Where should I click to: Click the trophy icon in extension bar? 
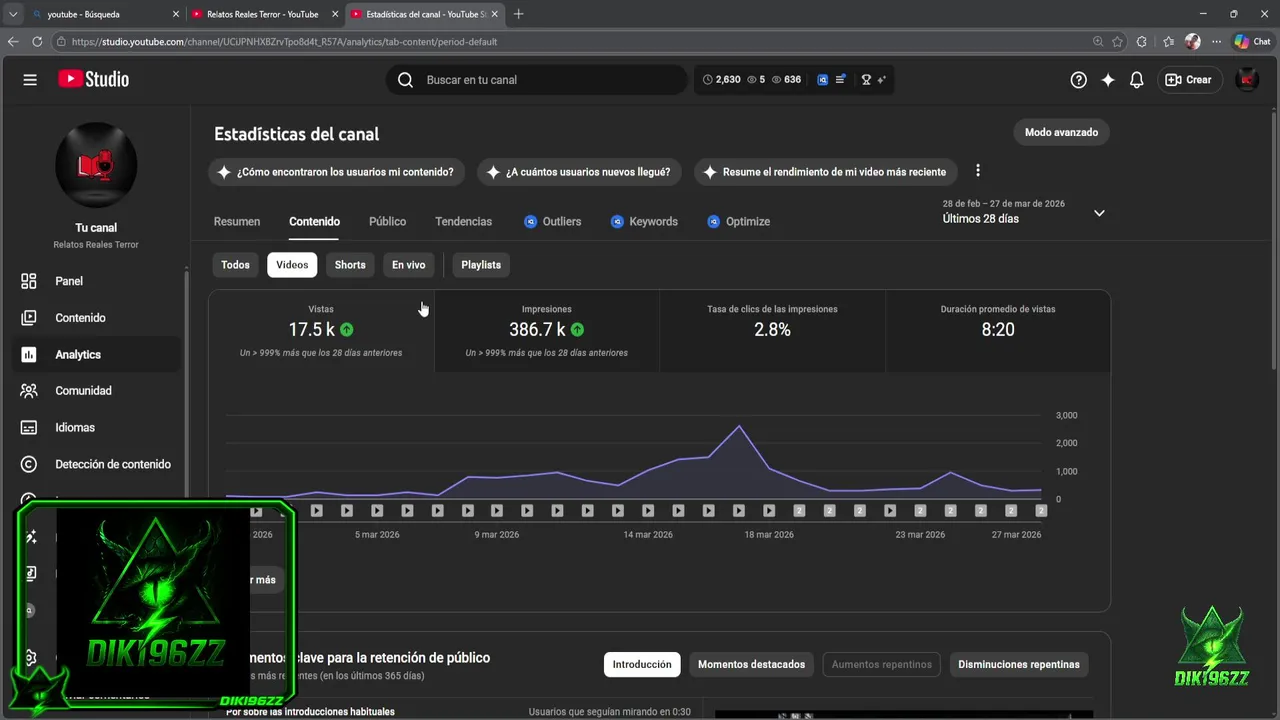866,80
